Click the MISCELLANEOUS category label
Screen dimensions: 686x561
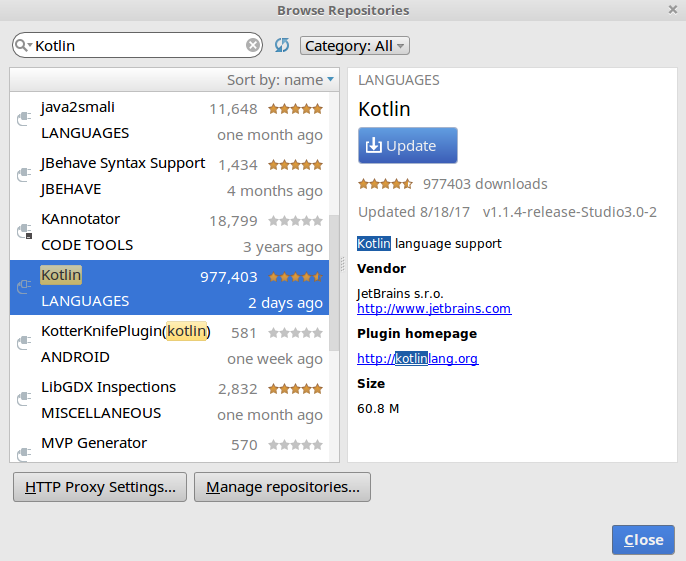(101, 413)
